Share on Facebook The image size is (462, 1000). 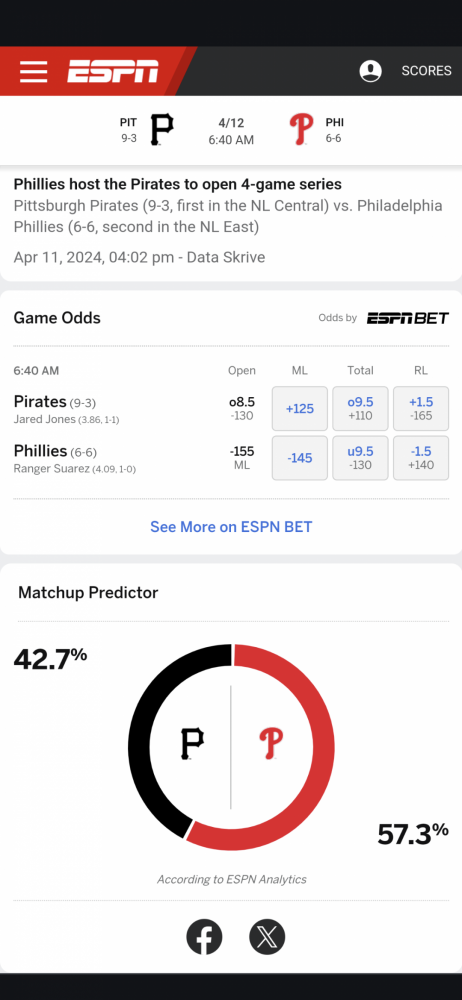[x=204, y=937]
